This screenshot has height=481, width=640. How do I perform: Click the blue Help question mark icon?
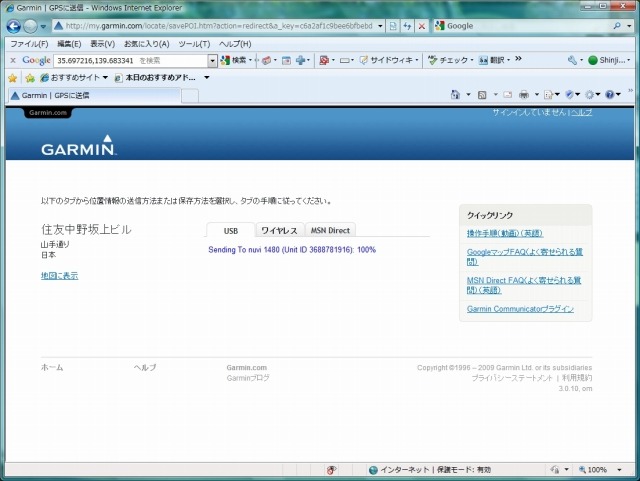(x=610, y=95)
